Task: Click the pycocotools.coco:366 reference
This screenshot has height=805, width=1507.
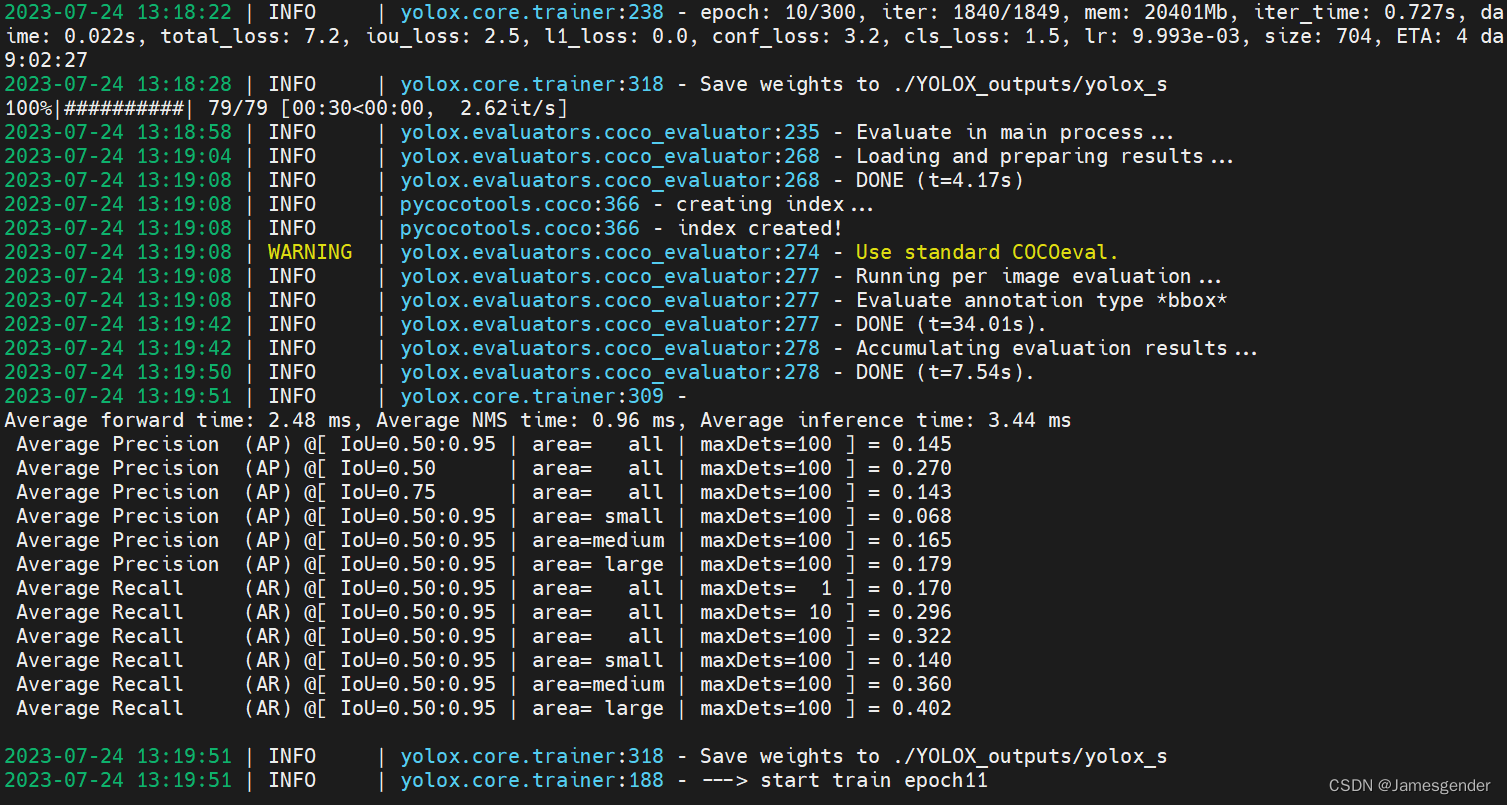Action: (519, 203)
